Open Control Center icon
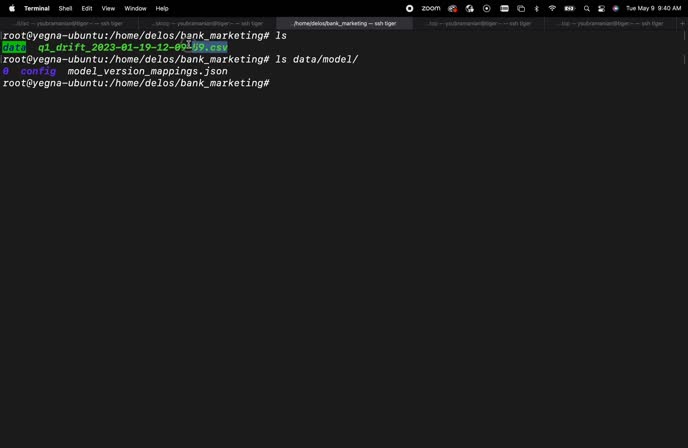 click(601, 8)
